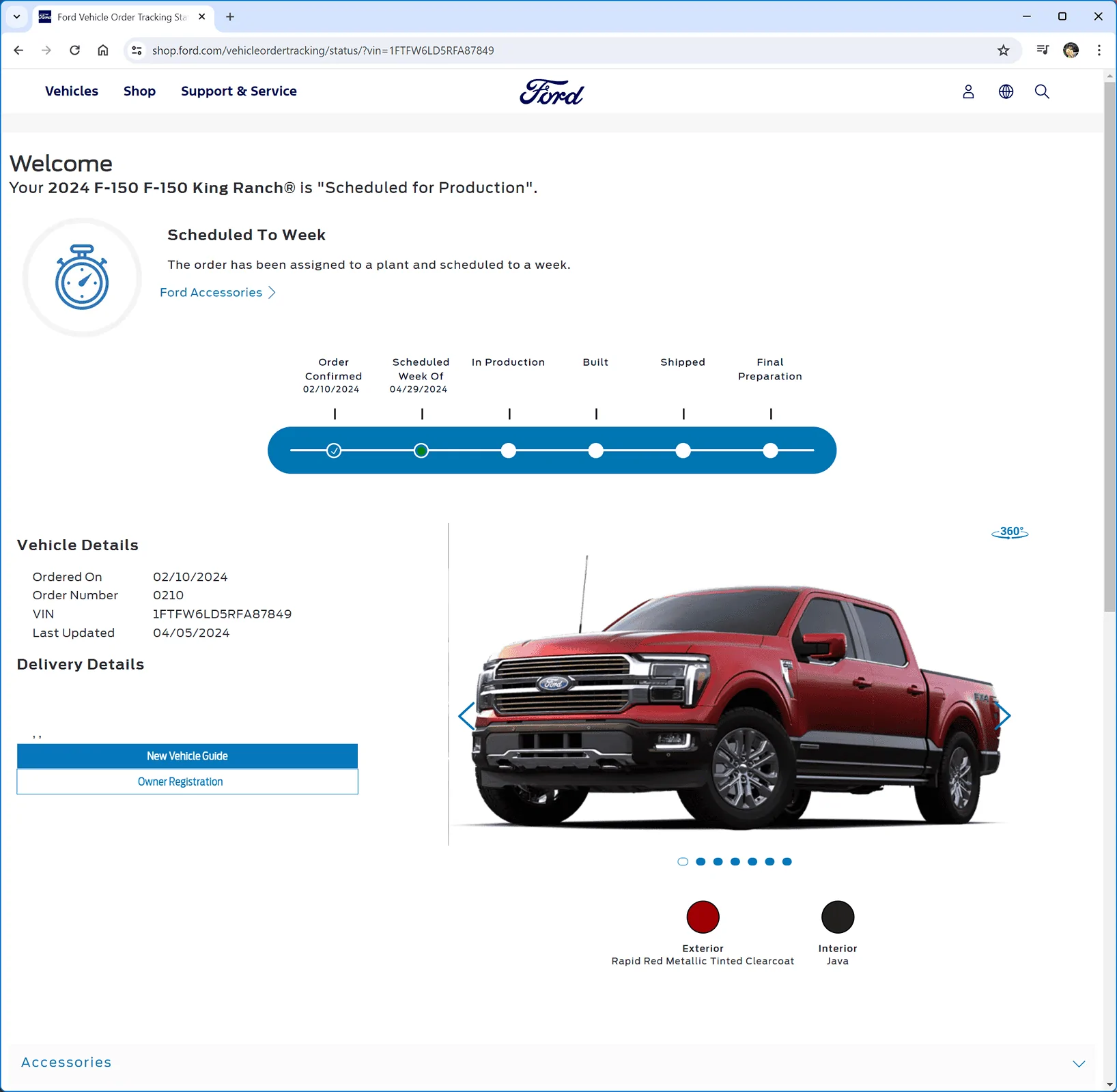Select the second carousel image dot
This screenshot has width=1117, height=1092.
701,862
